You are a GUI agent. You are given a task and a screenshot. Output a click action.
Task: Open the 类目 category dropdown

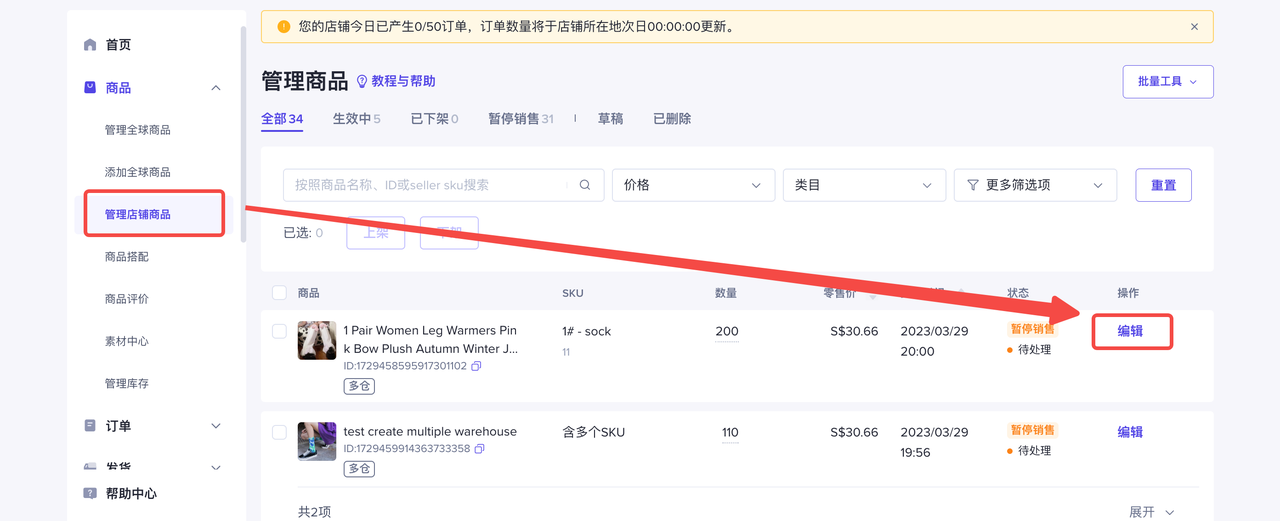coord(864,185)
